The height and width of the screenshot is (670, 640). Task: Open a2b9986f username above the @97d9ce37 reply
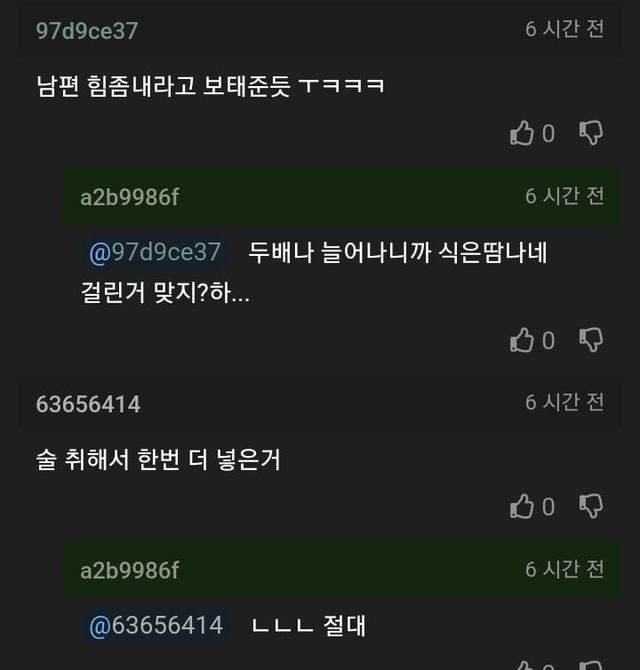point(129,197)
